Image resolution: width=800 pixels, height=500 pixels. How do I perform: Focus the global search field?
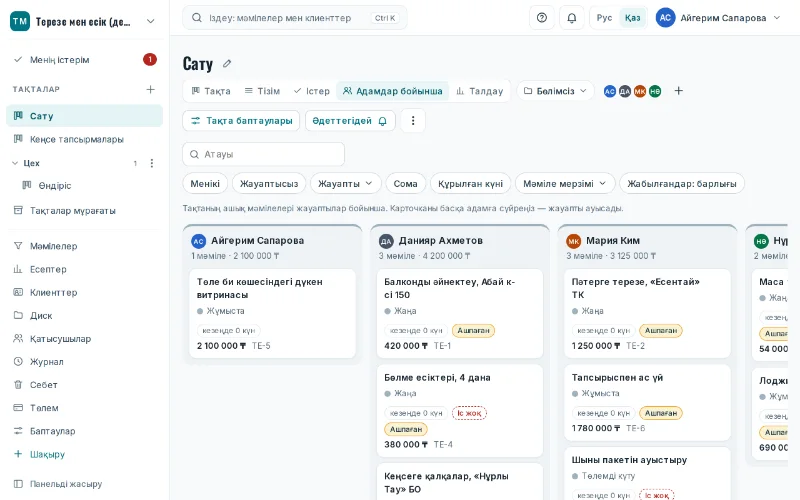[x=294, y=18]
